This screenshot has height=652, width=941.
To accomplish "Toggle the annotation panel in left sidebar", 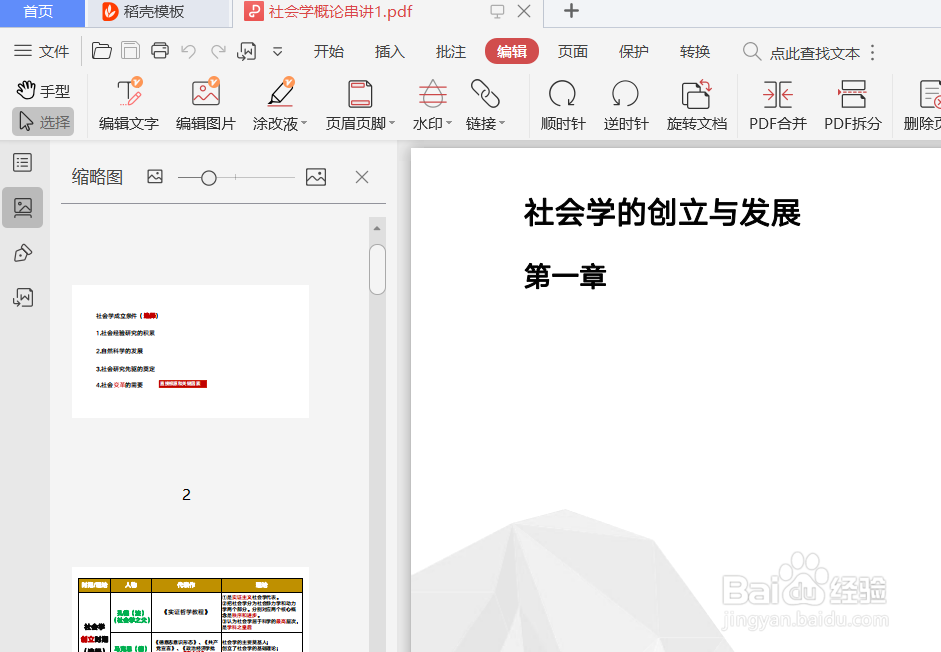I will [22, 253].
